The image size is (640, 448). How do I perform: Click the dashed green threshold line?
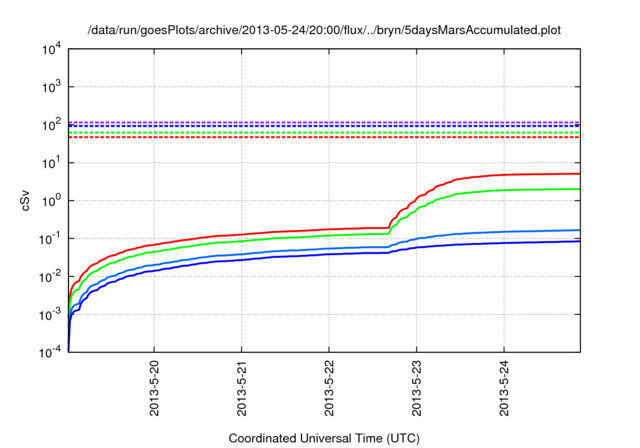click(324, 133)
